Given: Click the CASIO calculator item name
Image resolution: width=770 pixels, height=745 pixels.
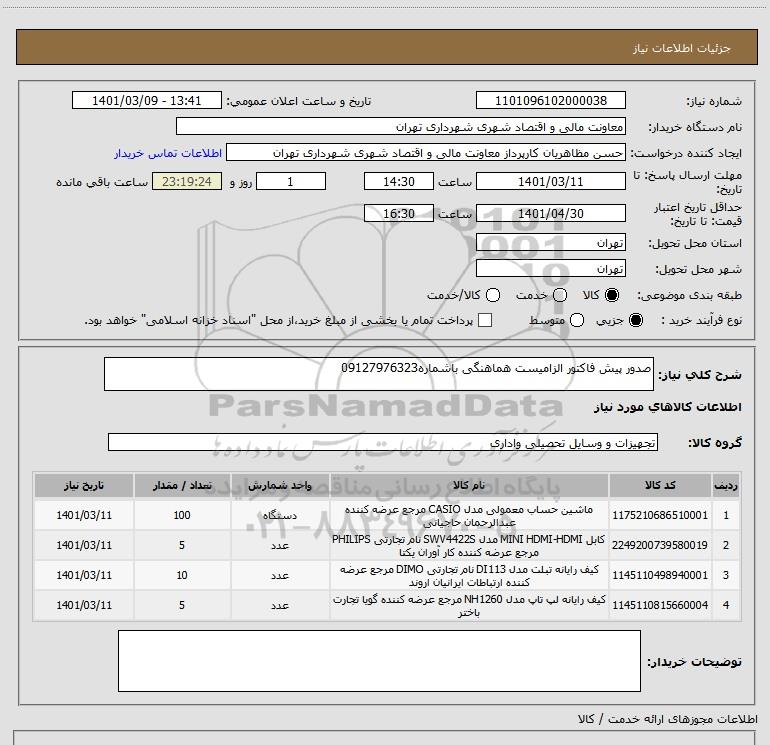Looking at the screenshot, I should (x=469, y=516).
